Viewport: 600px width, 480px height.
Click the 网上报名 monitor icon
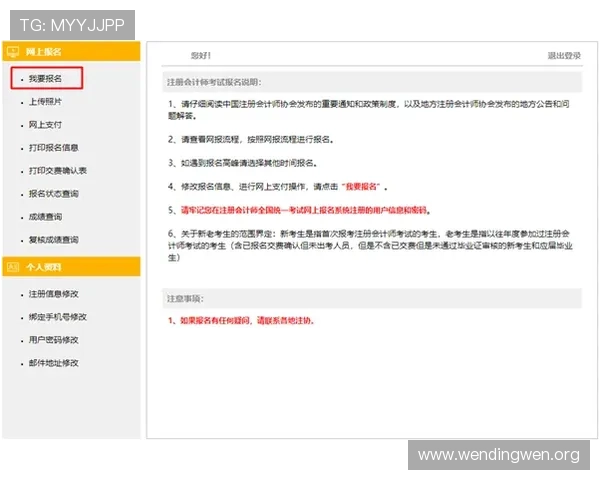[x=13, y=52]
